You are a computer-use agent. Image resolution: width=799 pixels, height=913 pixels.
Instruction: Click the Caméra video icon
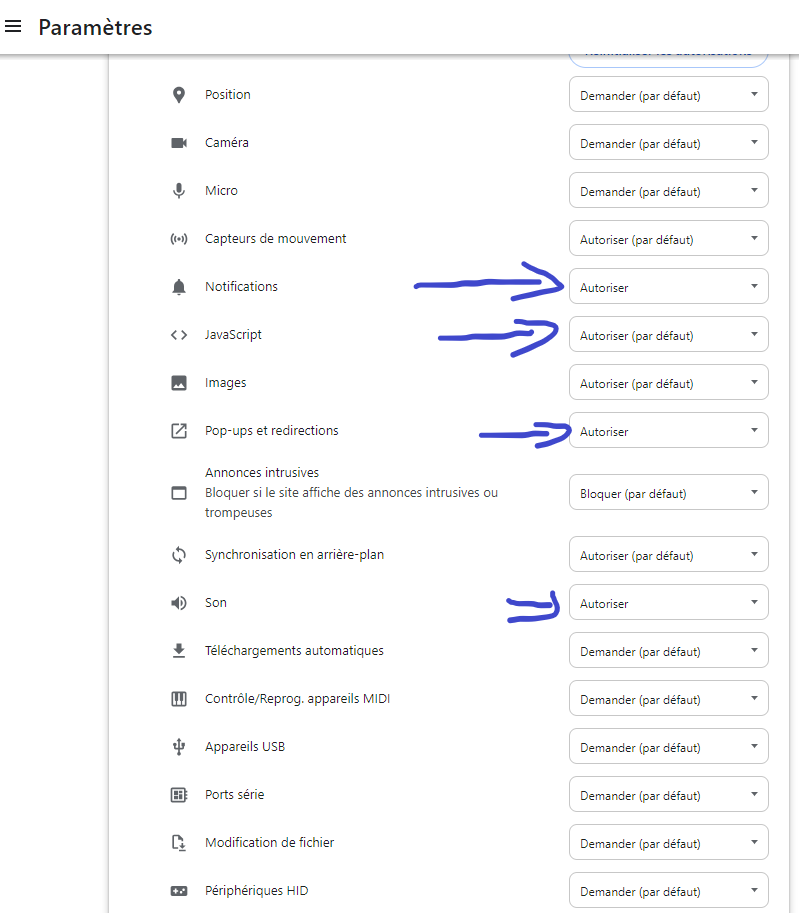[179, 143]
